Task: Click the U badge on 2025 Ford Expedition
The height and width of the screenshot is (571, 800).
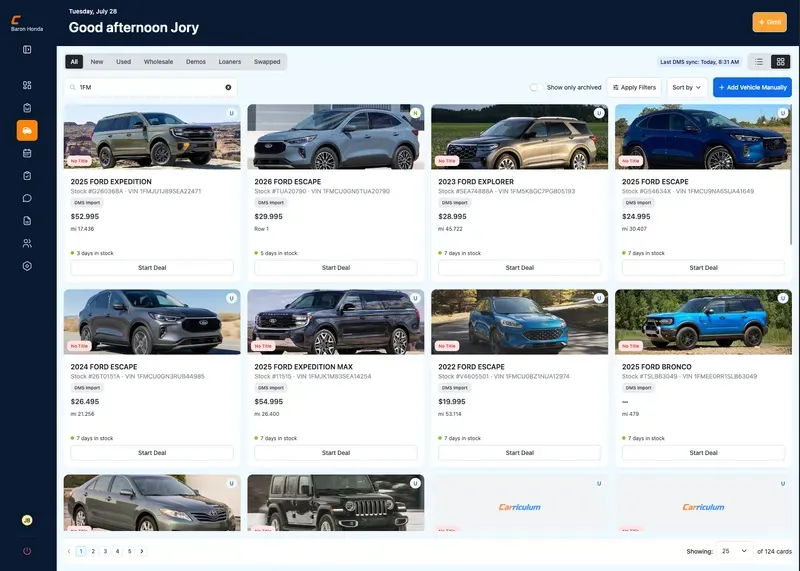Action: click(232, 113)
